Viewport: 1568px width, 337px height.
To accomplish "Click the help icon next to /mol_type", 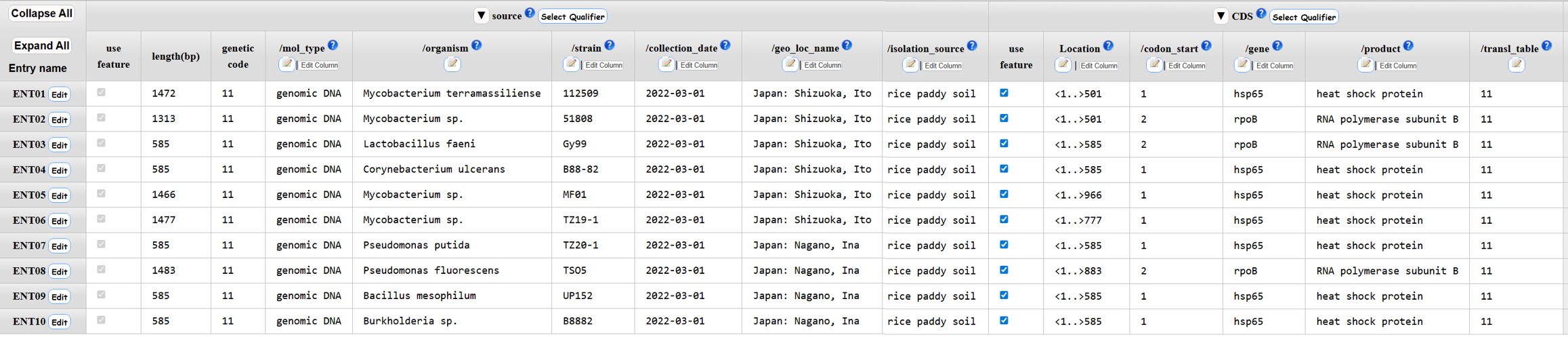I will 333,45.
